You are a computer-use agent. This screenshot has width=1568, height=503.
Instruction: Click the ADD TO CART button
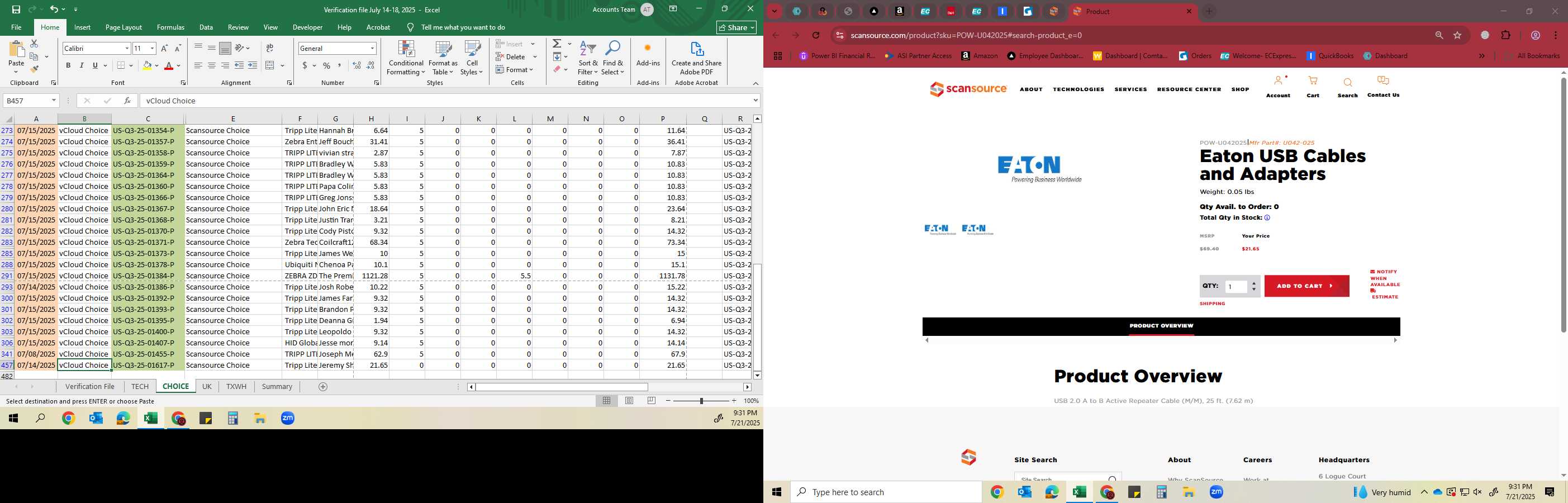point(1306,286)
